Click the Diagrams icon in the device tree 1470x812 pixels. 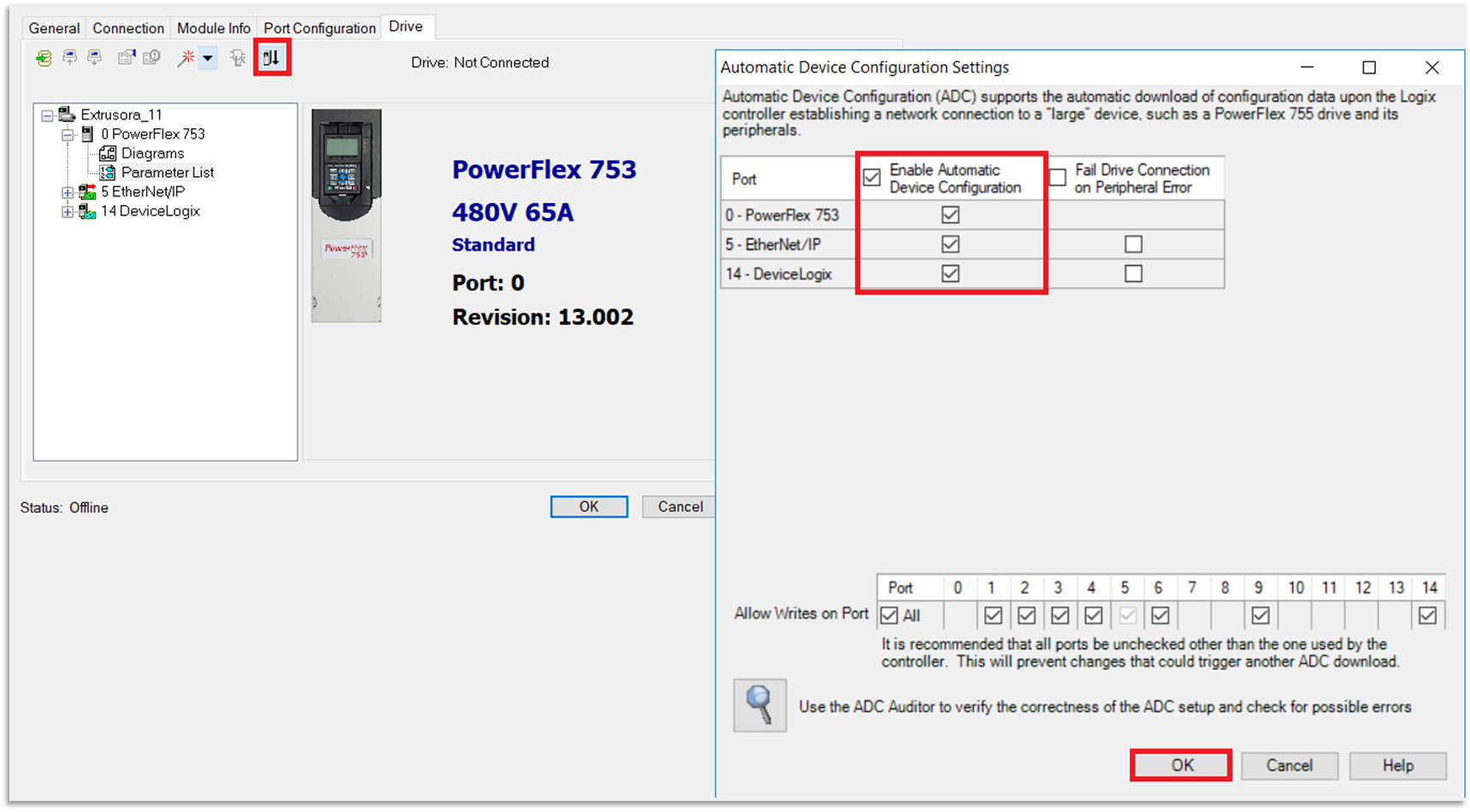tap(108, 153)
